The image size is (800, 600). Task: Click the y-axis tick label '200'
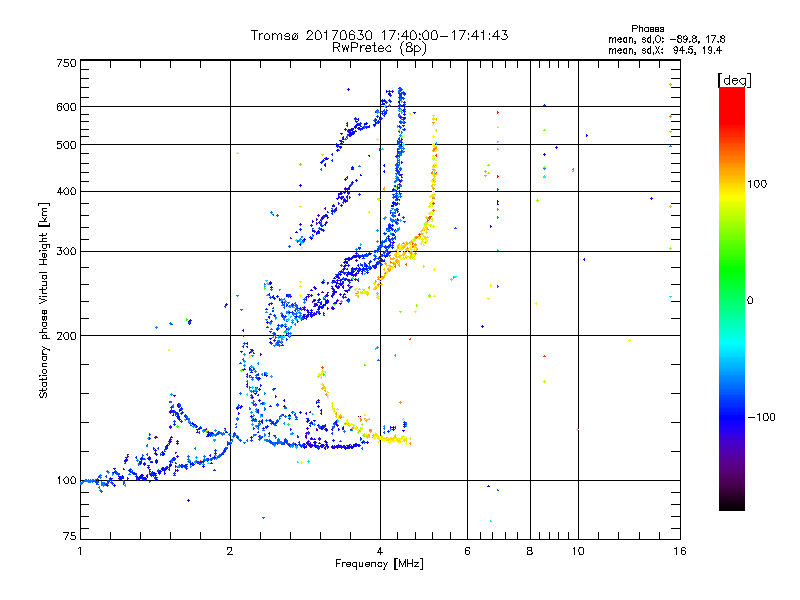pos(66,336)
